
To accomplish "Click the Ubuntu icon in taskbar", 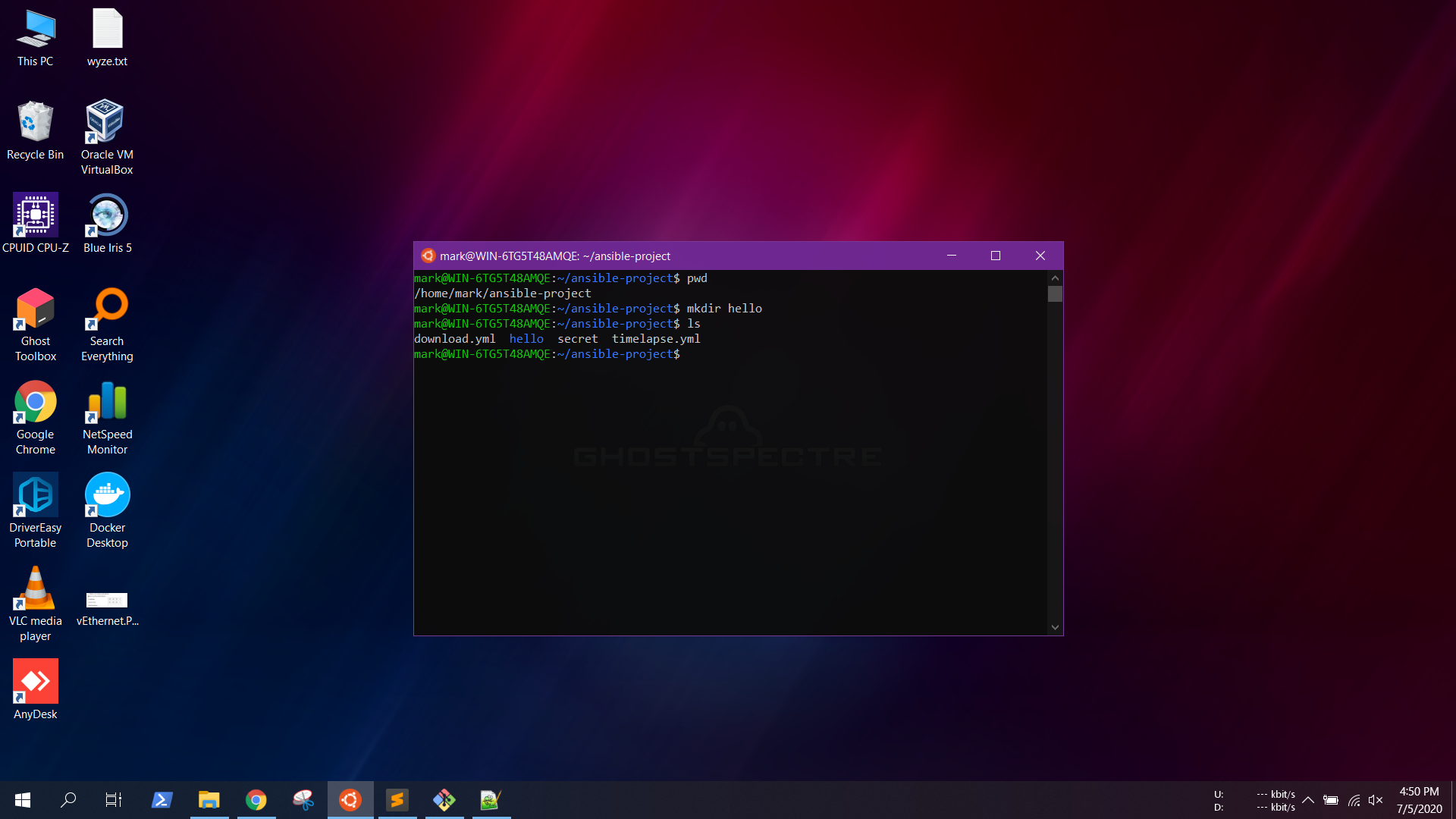I will [350, 799].
